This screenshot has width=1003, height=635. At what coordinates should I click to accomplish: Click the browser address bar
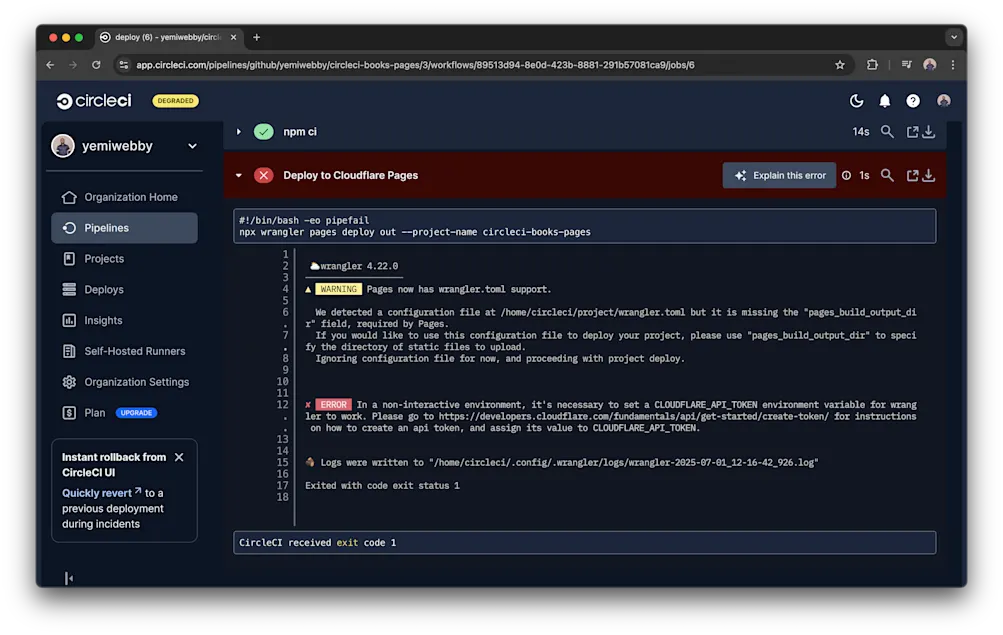click(450, 64)
